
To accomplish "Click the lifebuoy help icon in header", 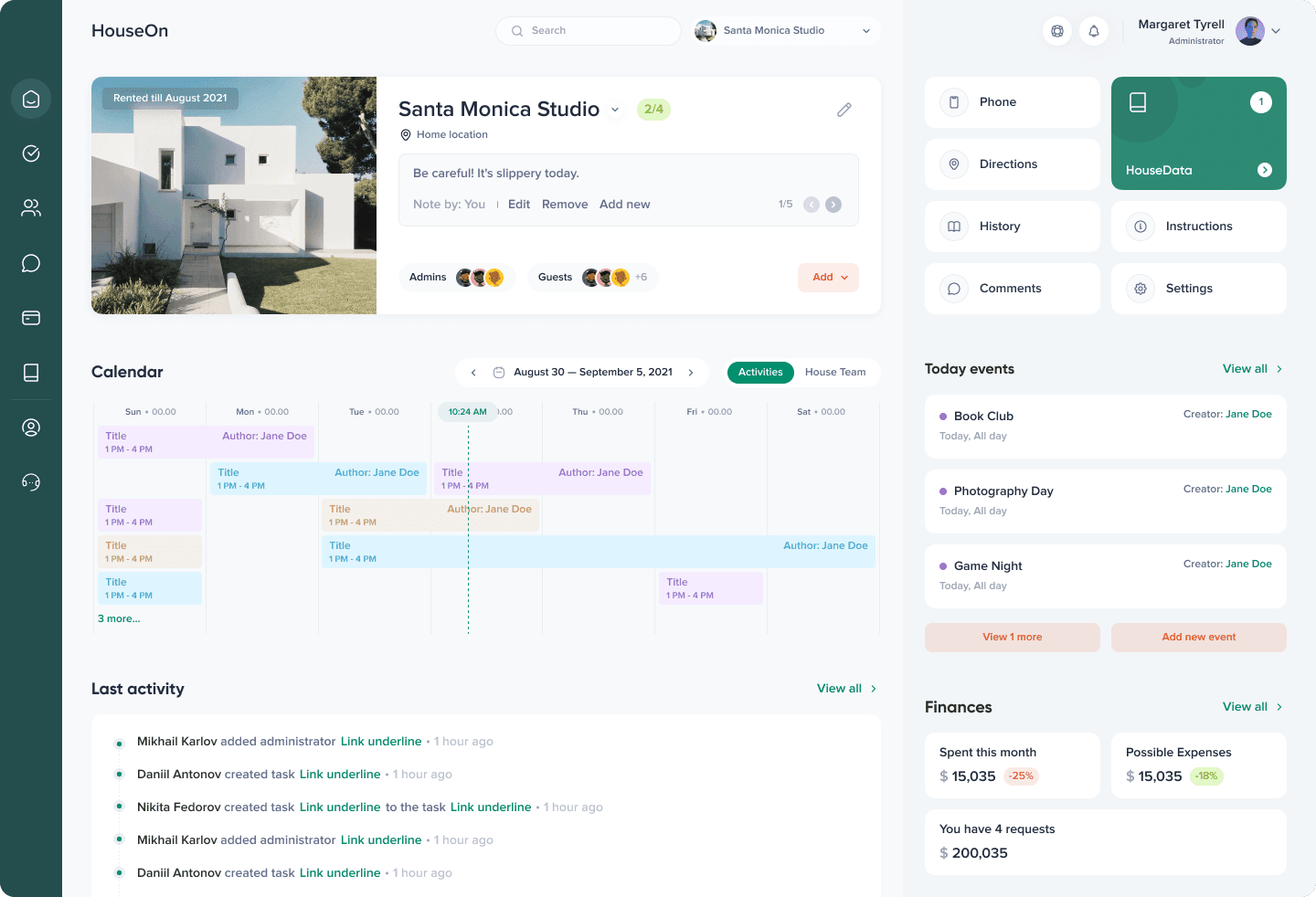I will 1057,31.
